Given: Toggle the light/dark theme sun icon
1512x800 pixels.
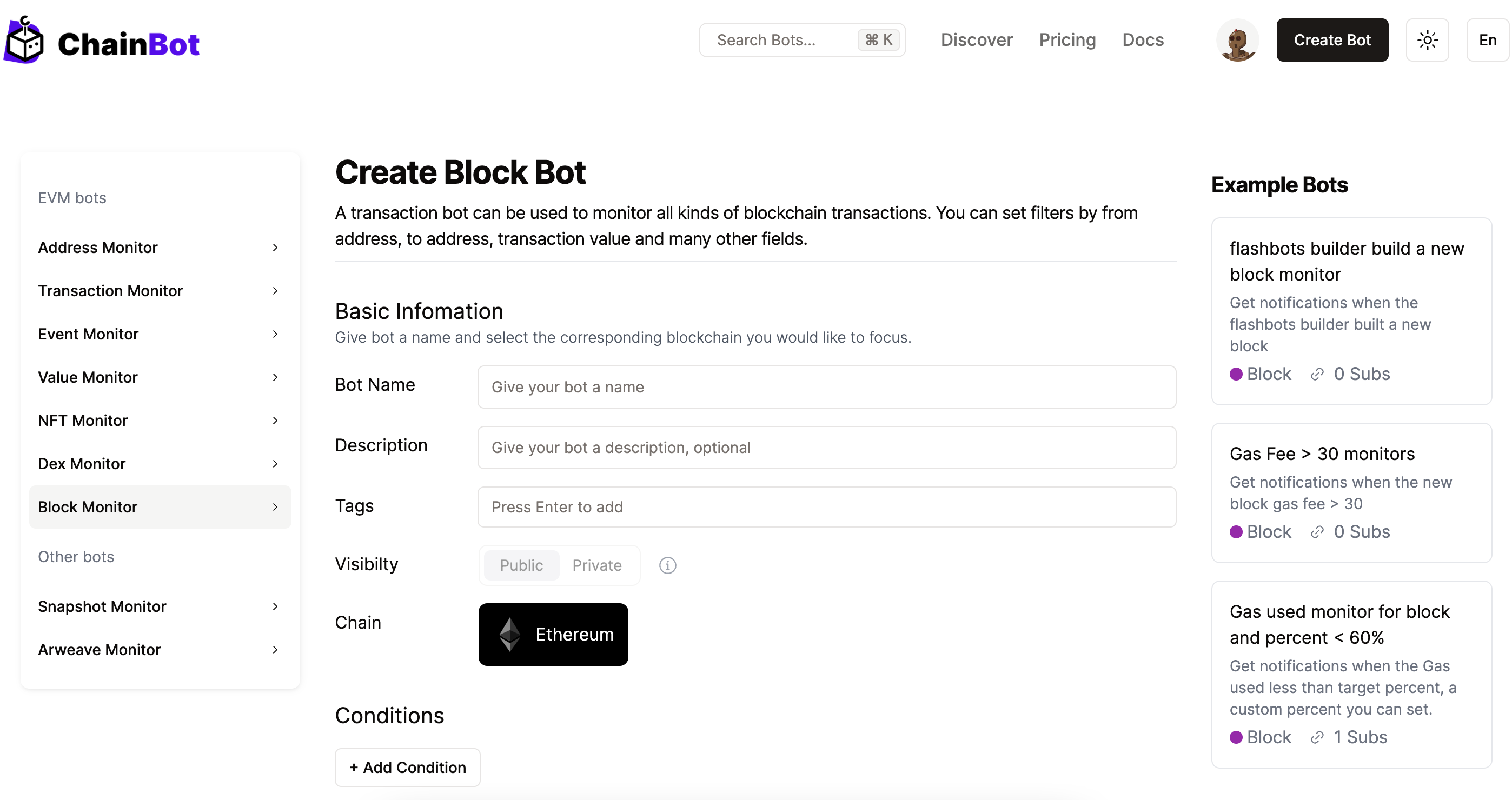Looking at the screenshot, I should click(1427, 40).
